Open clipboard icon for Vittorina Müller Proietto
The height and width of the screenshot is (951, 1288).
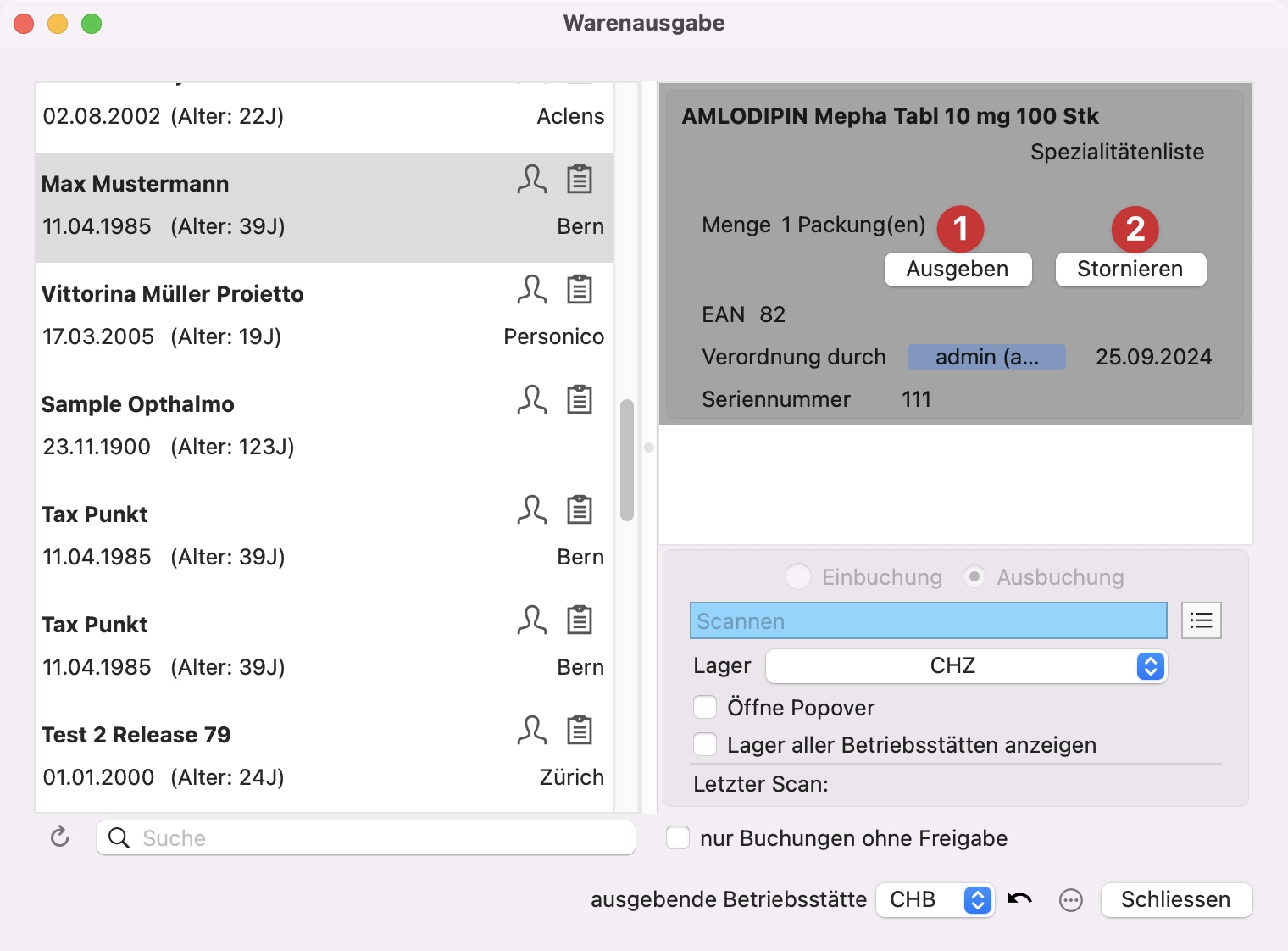pos(580,290)
